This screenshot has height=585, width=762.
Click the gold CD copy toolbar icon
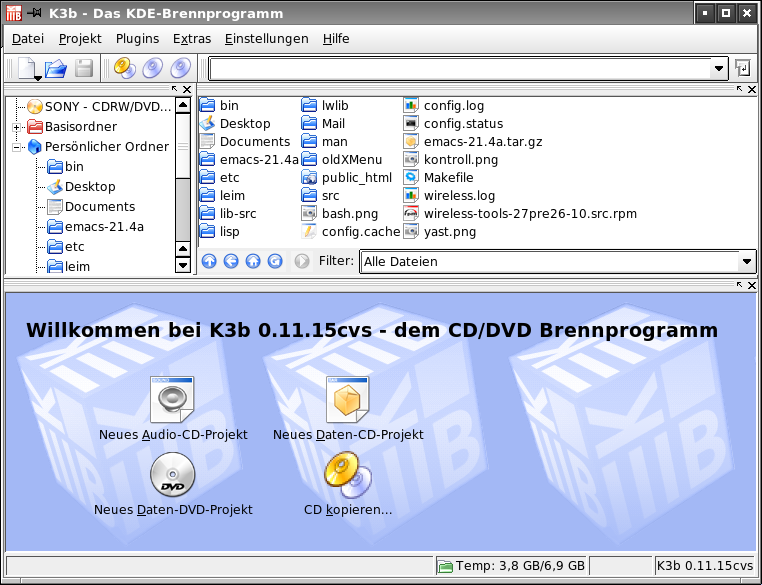[x=124, y=68]
